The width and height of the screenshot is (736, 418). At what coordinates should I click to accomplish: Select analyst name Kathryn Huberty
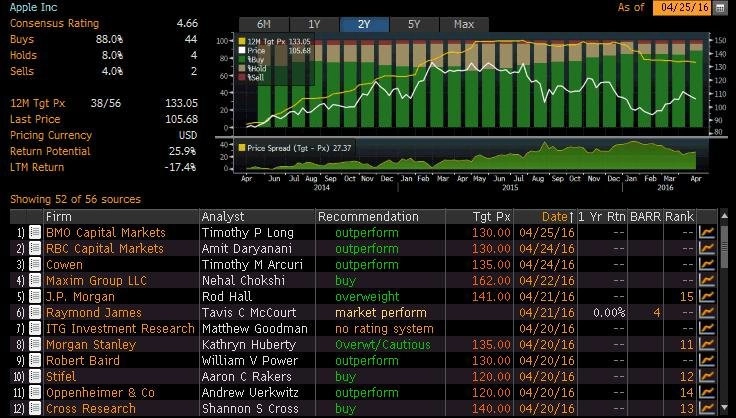pos(249,345)
